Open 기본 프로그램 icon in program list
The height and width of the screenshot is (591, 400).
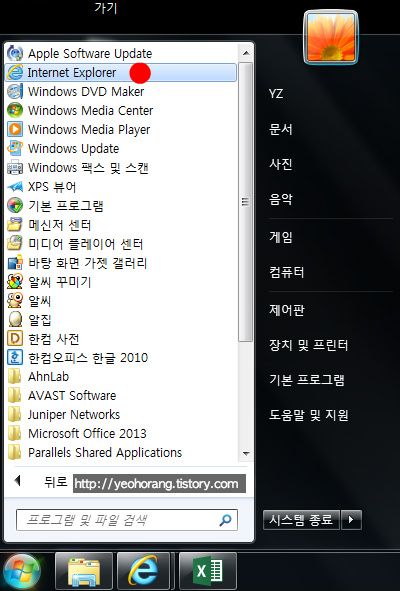(x=15, y=205)
